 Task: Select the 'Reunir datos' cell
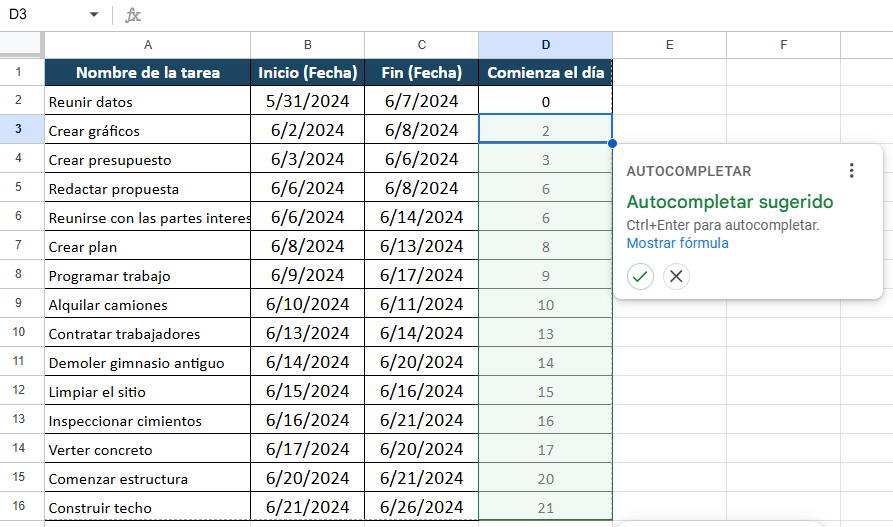click(148, 101)
